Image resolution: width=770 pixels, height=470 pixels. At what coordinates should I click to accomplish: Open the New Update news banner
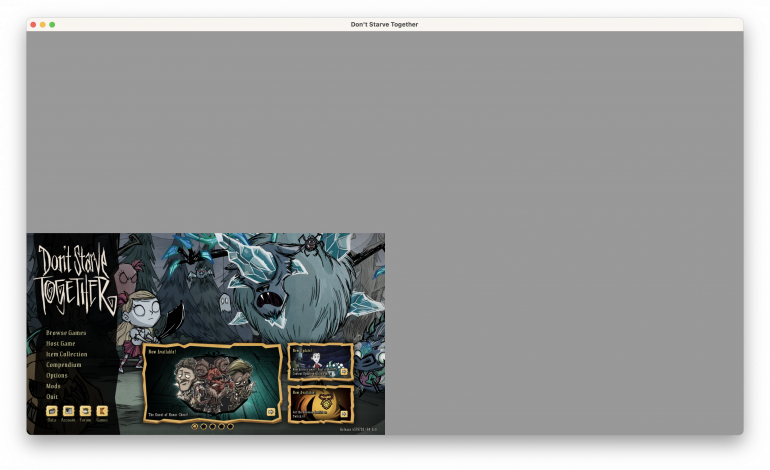coord(320,361)
